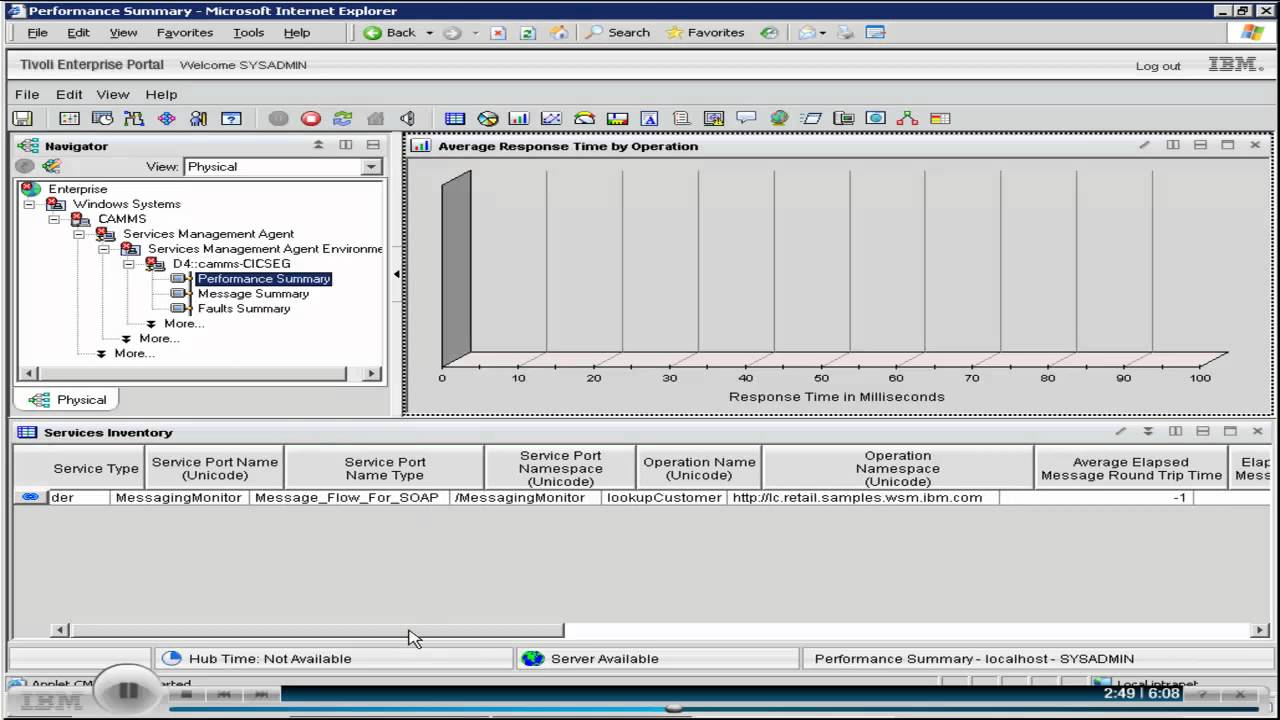Open Internet Explorer Tools menu

(248, 32)
